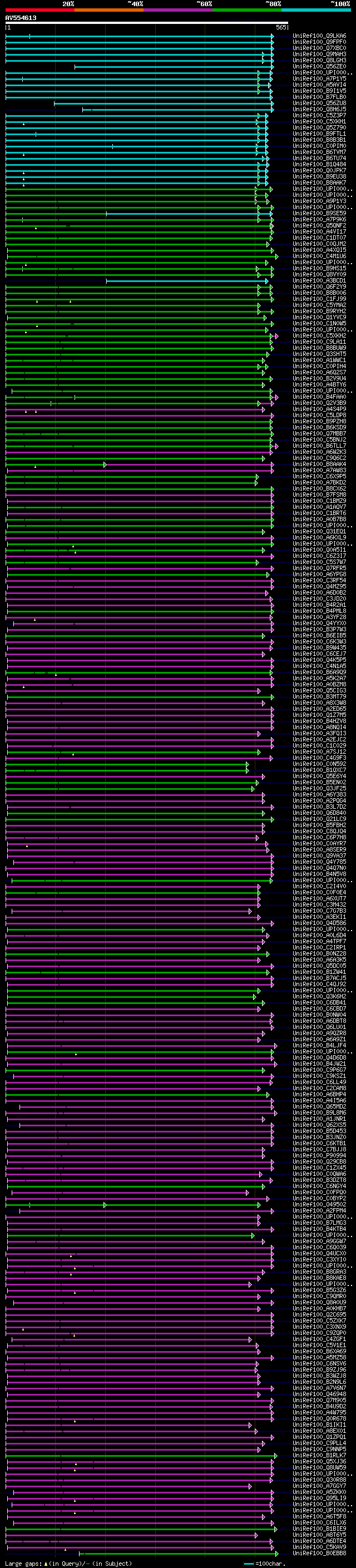The width and height of the screenshot is (356, 1568).
Task: Select hit UniRef100_C5YMA2
Action: [x=319, y=305]
